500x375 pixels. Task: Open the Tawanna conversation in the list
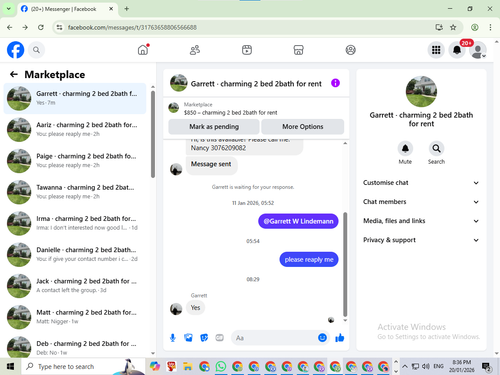coord(75,192)
